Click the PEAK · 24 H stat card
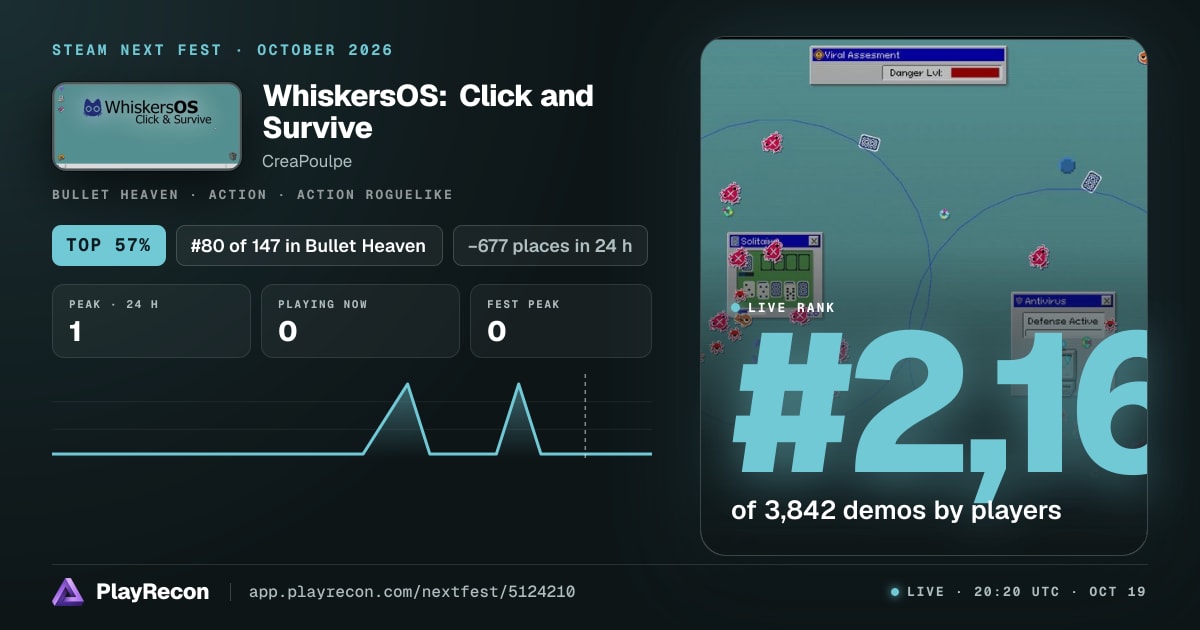1200x630 pixels. point(151,321)
